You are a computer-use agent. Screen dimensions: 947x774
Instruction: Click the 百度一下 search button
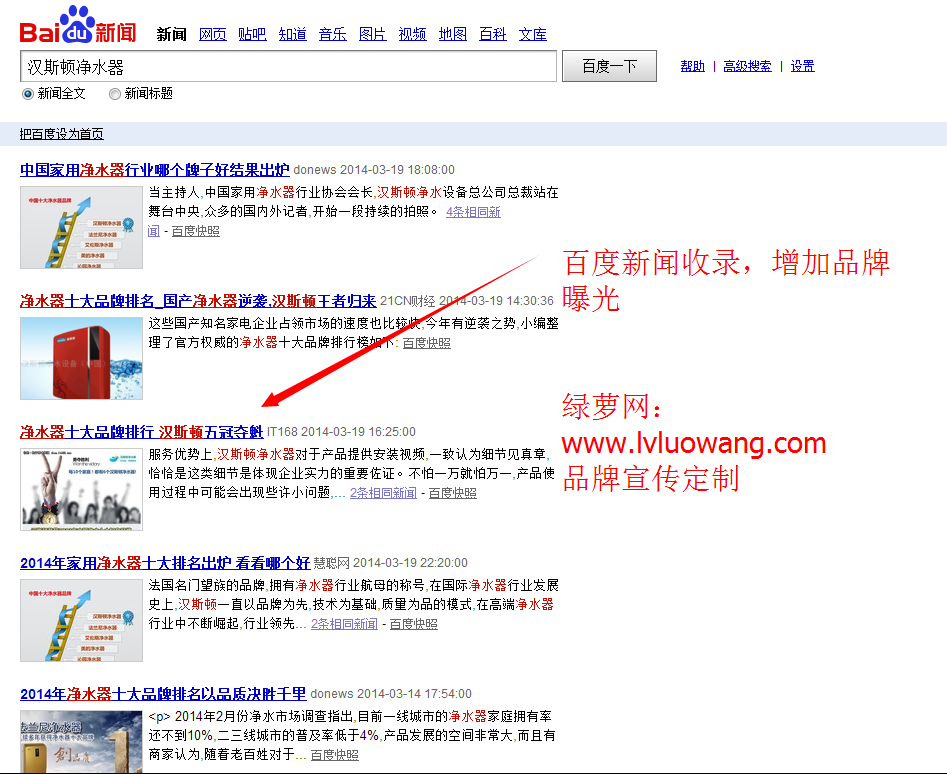tap(609, 66)
